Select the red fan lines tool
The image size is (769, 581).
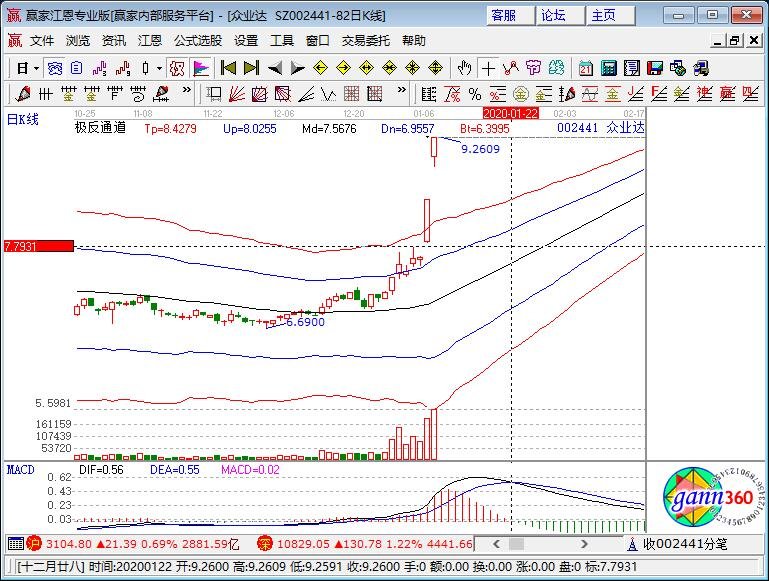click(236, 93)
